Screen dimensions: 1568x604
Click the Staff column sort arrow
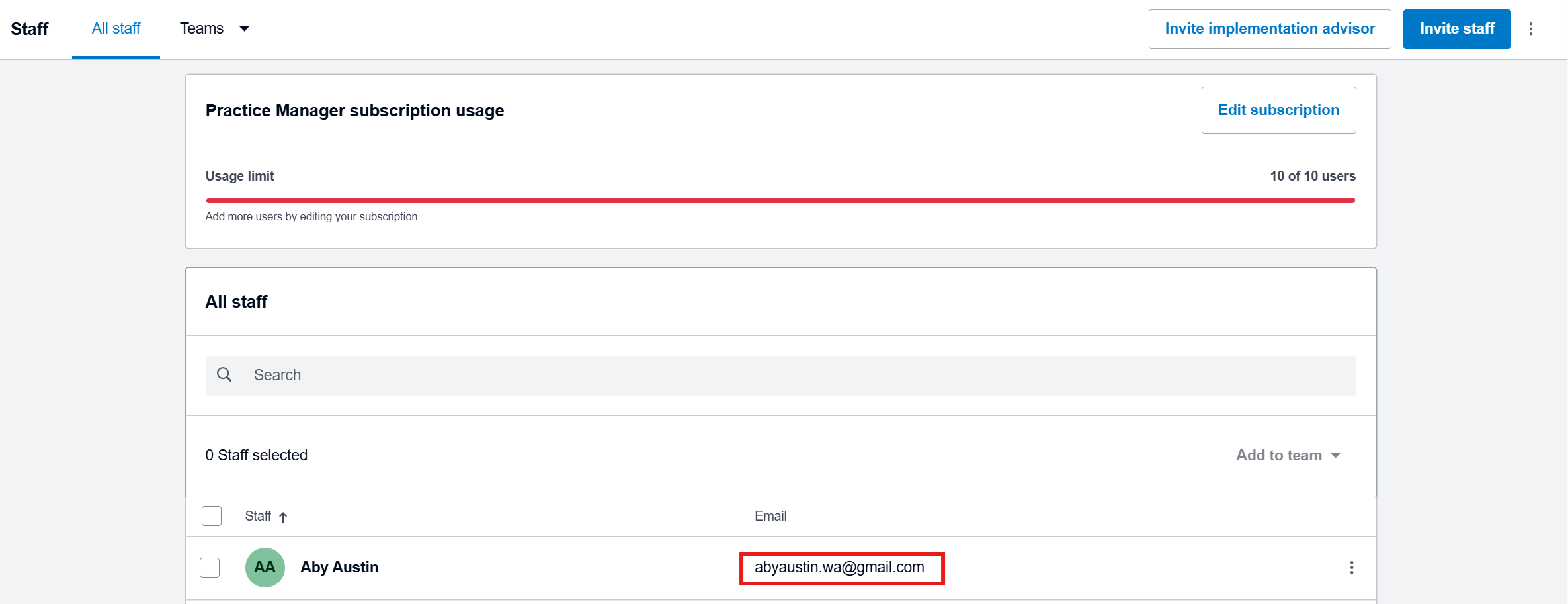tap(283, 517)
